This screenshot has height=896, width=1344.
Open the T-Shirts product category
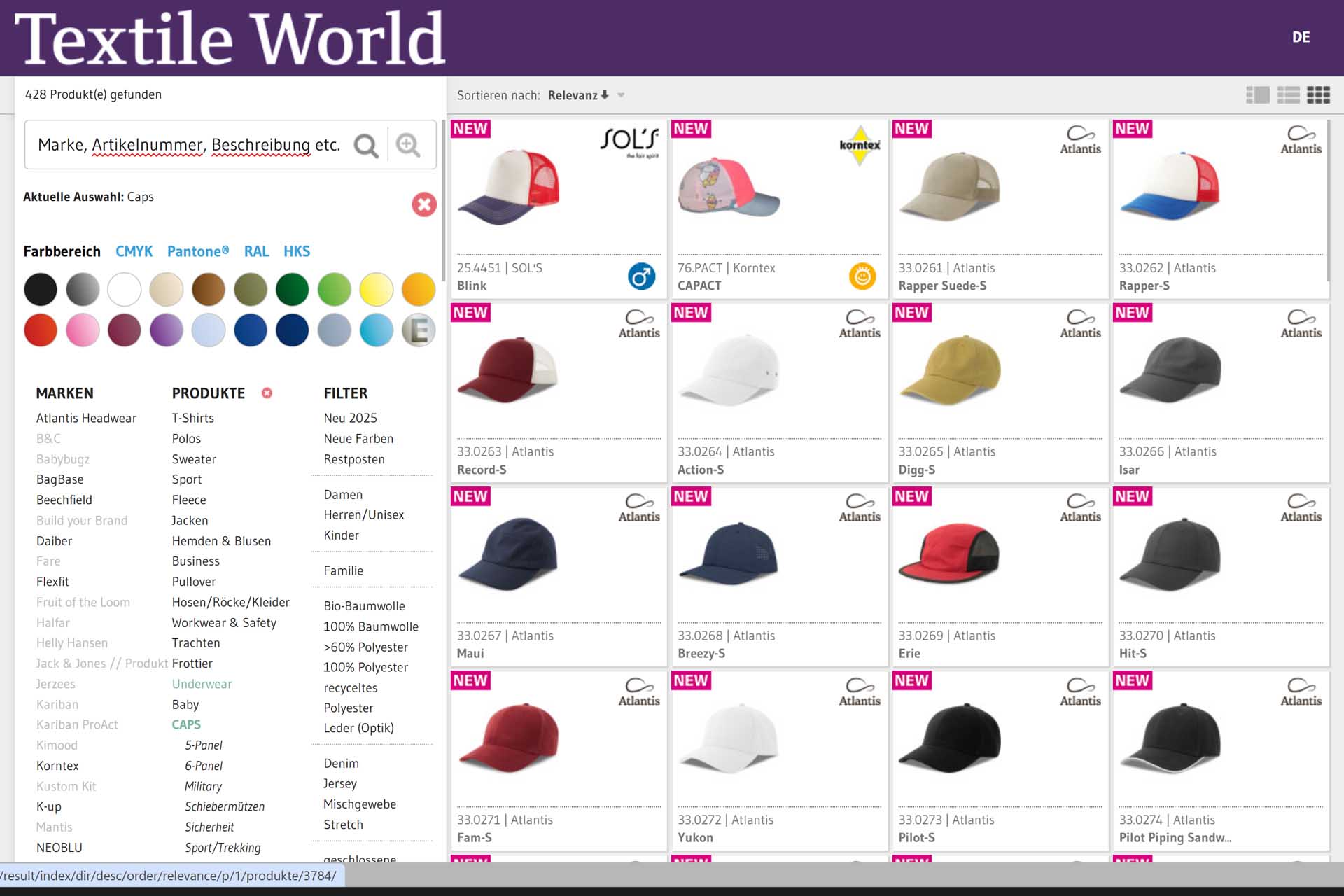pyautogui.click(x=193, y=419)
